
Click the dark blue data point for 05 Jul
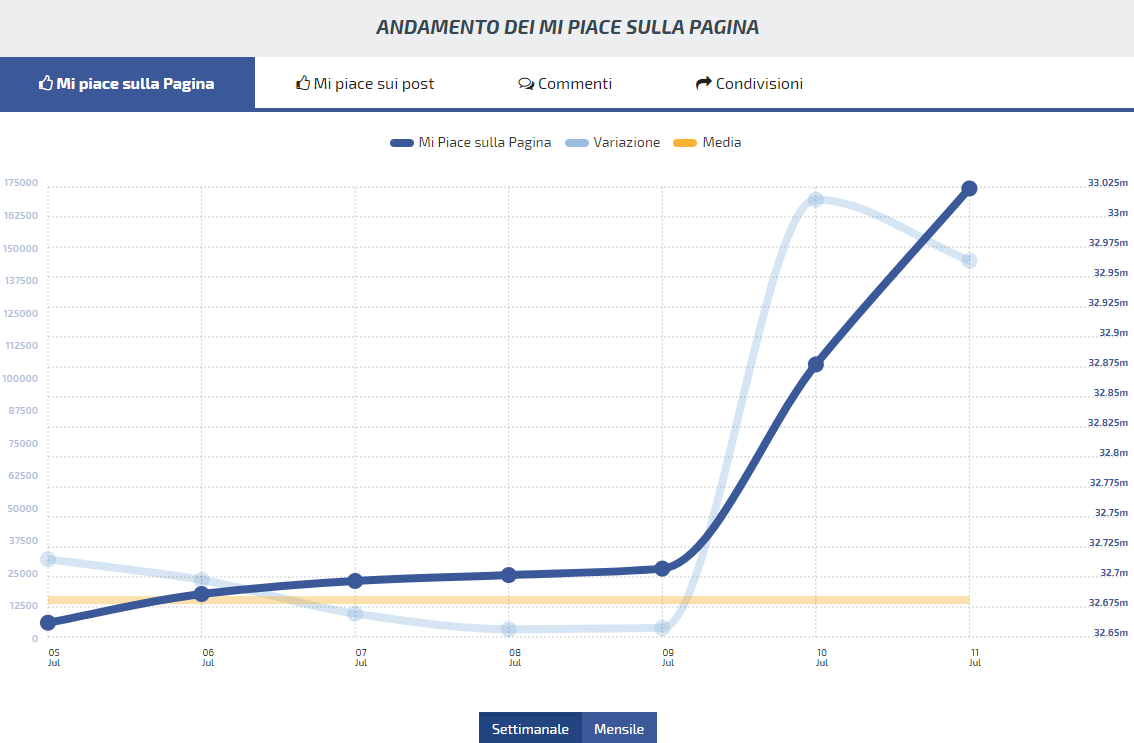(x=48, y=622)
